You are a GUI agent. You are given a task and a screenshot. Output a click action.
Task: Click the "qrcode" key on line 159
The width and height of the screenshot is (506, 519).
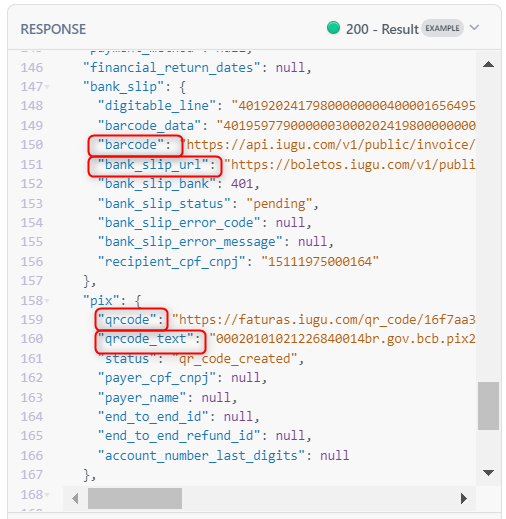click(127, 320)
